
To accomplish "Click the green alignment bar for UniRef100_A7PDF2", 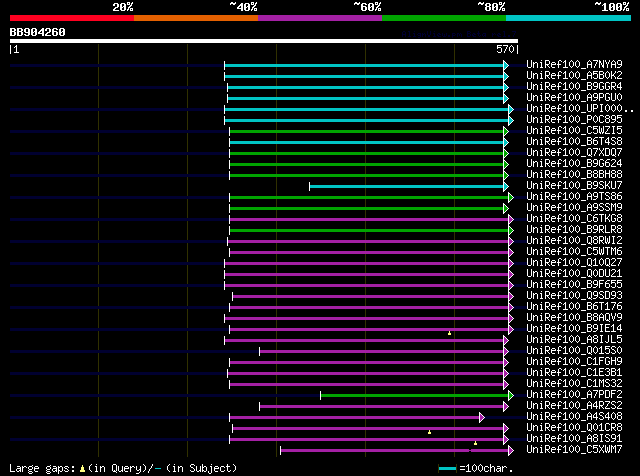I will pos(415,396).
